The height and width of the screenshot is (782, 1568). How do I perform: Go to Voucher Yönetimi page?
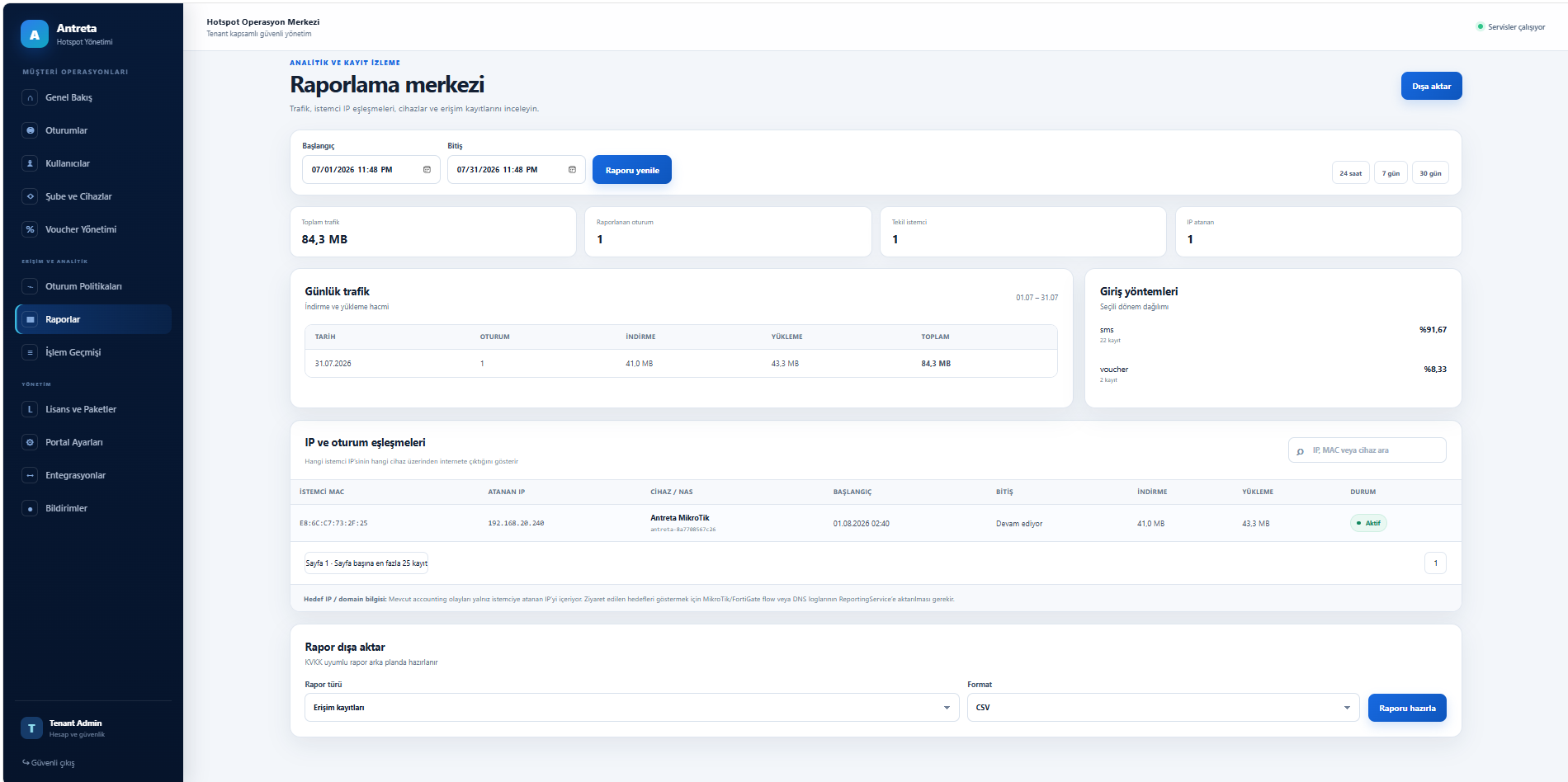(93, 229)
